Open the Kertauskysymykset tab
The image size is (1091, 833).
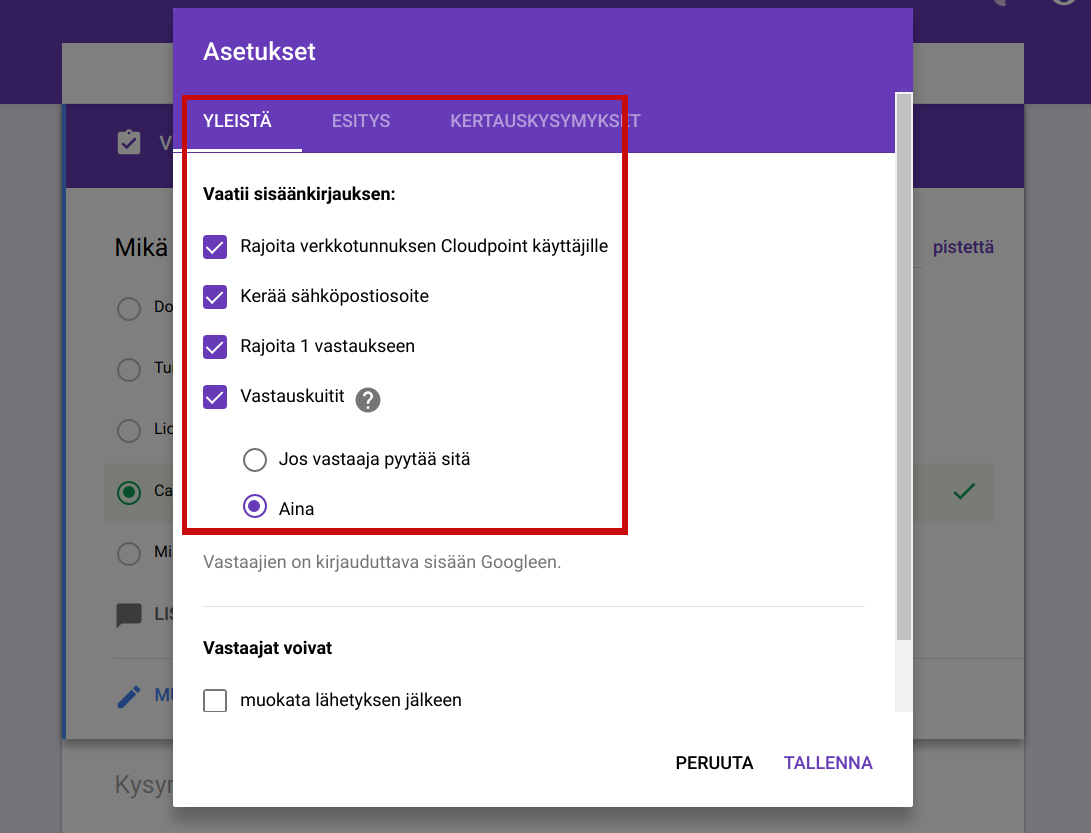(x=545, y=122)
